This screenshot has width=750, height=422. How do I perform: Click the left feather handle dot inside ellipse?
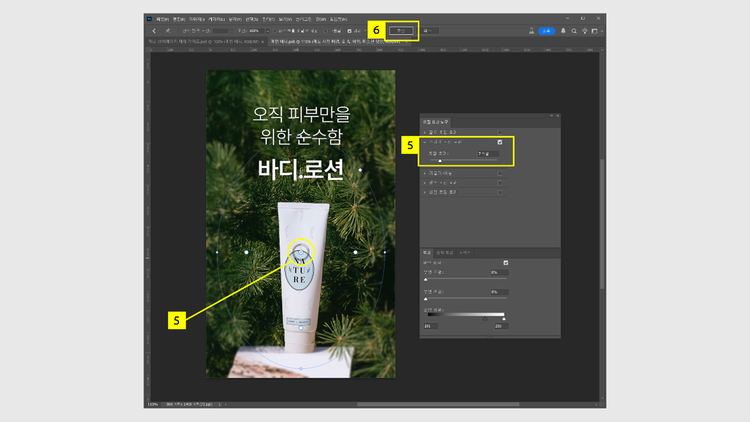coord(246,252)
